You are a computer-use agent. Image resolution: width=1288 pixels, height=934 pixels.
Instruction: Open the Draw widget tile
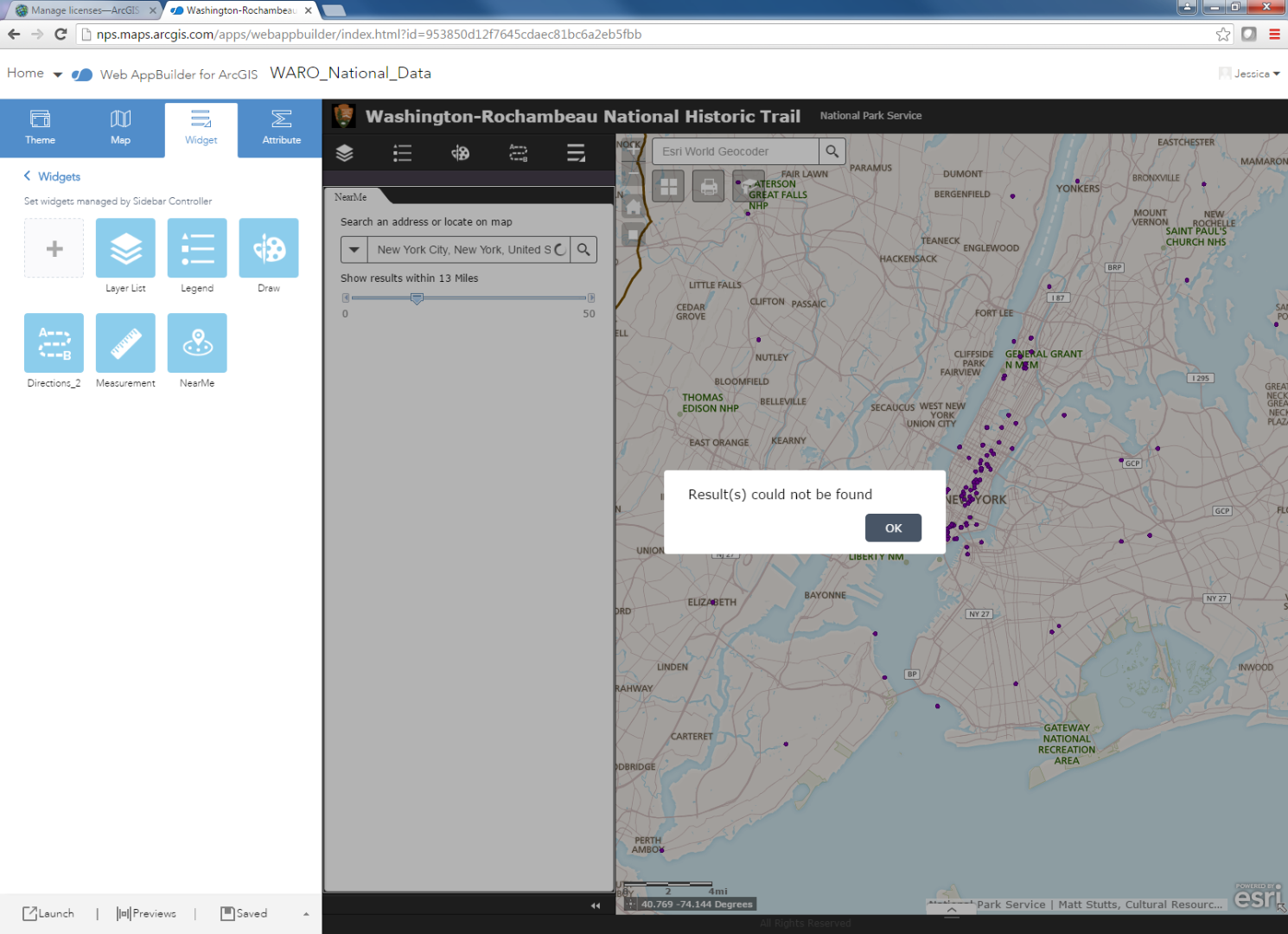pos(269,248)
